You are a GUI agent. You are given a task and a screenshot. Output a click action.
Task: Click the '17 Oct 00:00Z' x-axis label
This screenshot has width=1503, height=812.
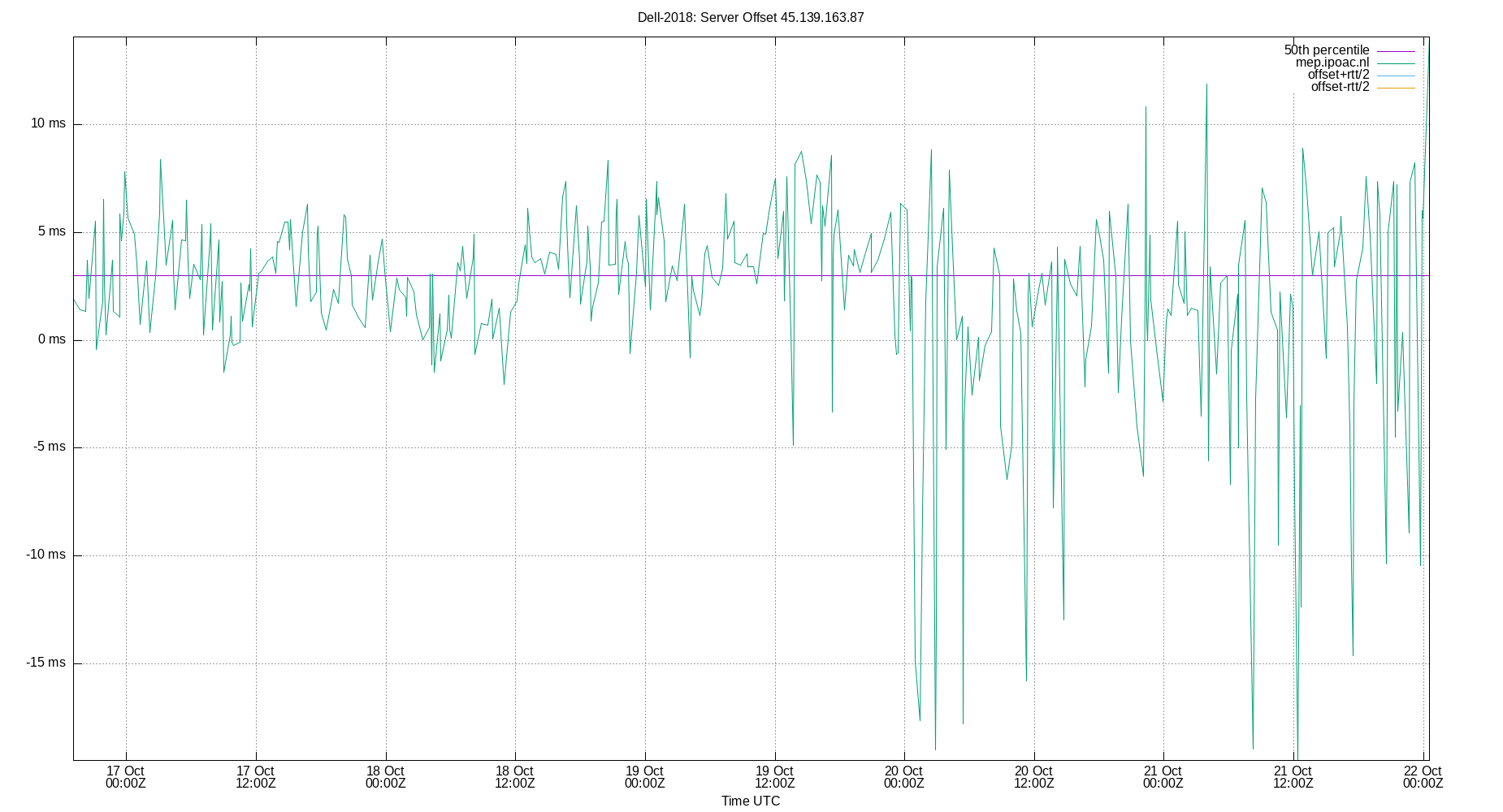(125, 777)
